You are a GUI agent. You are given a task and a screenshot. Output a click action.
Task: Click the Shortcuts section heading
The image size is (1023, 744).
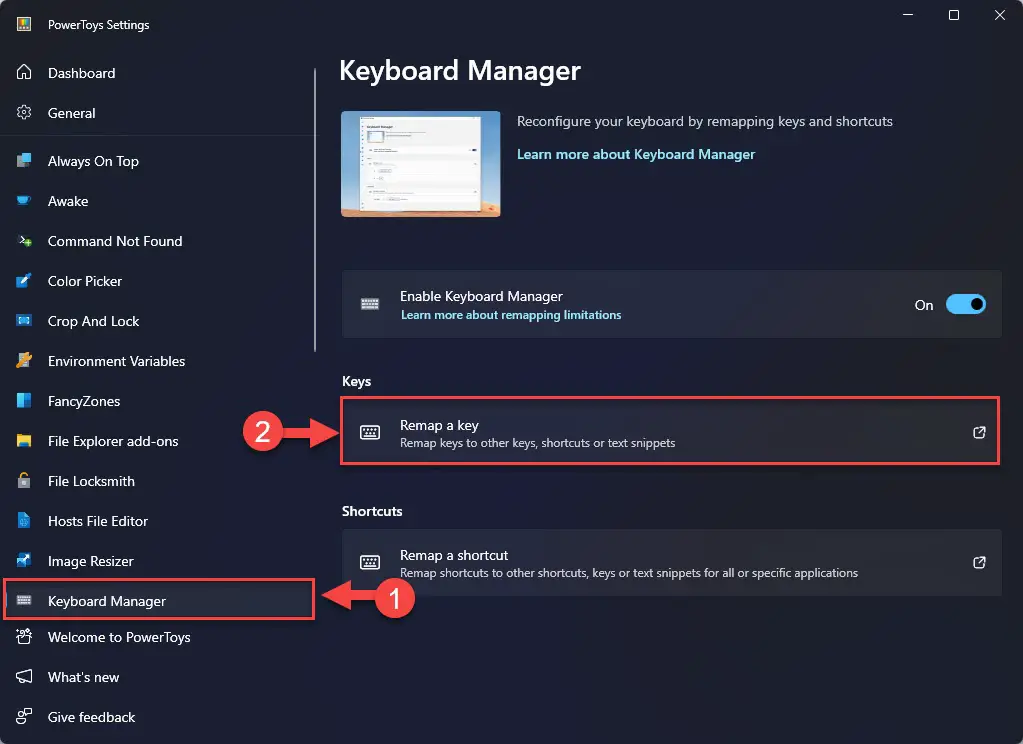[x=372, y=511]
